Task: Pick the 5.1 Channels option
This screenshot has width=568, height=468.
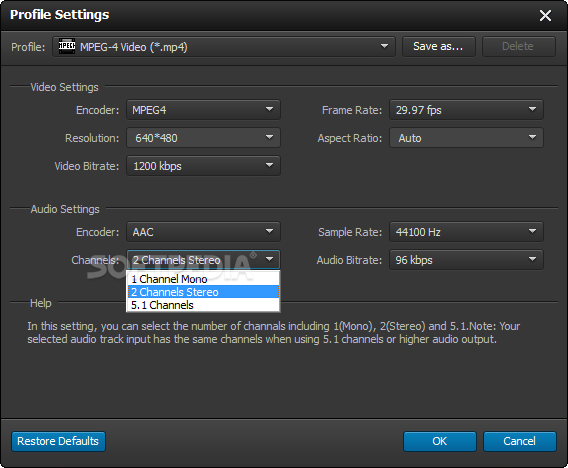Action: click(x=203, y=305)
